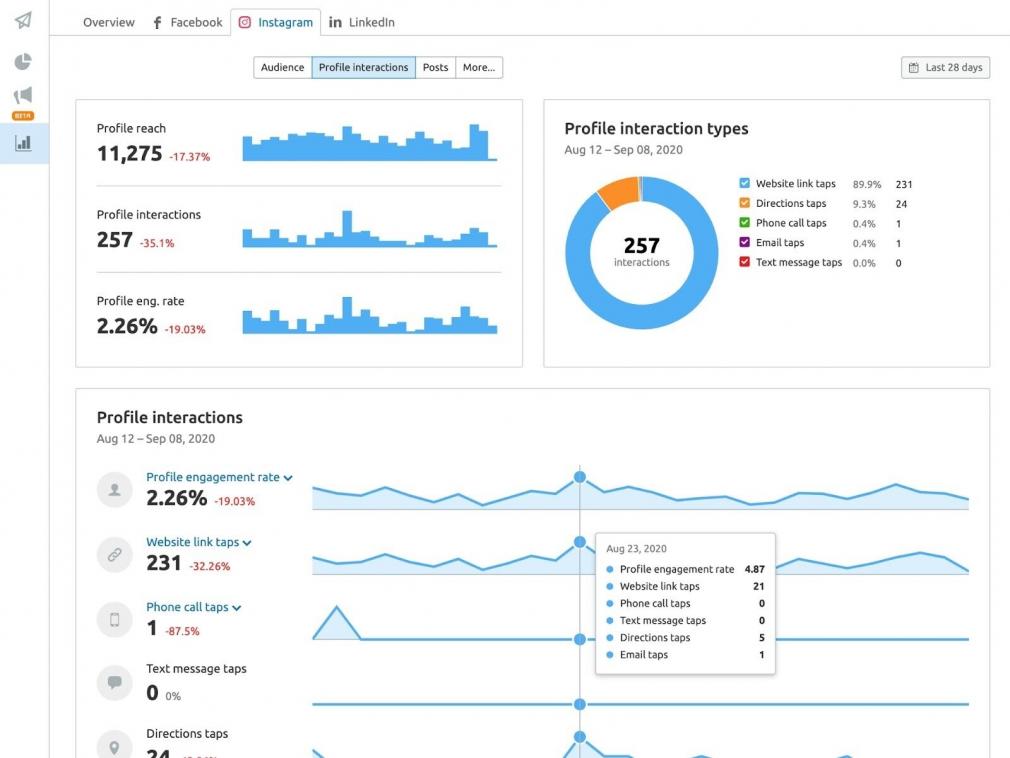Select the Instagram tab

(x=276, y=23)
